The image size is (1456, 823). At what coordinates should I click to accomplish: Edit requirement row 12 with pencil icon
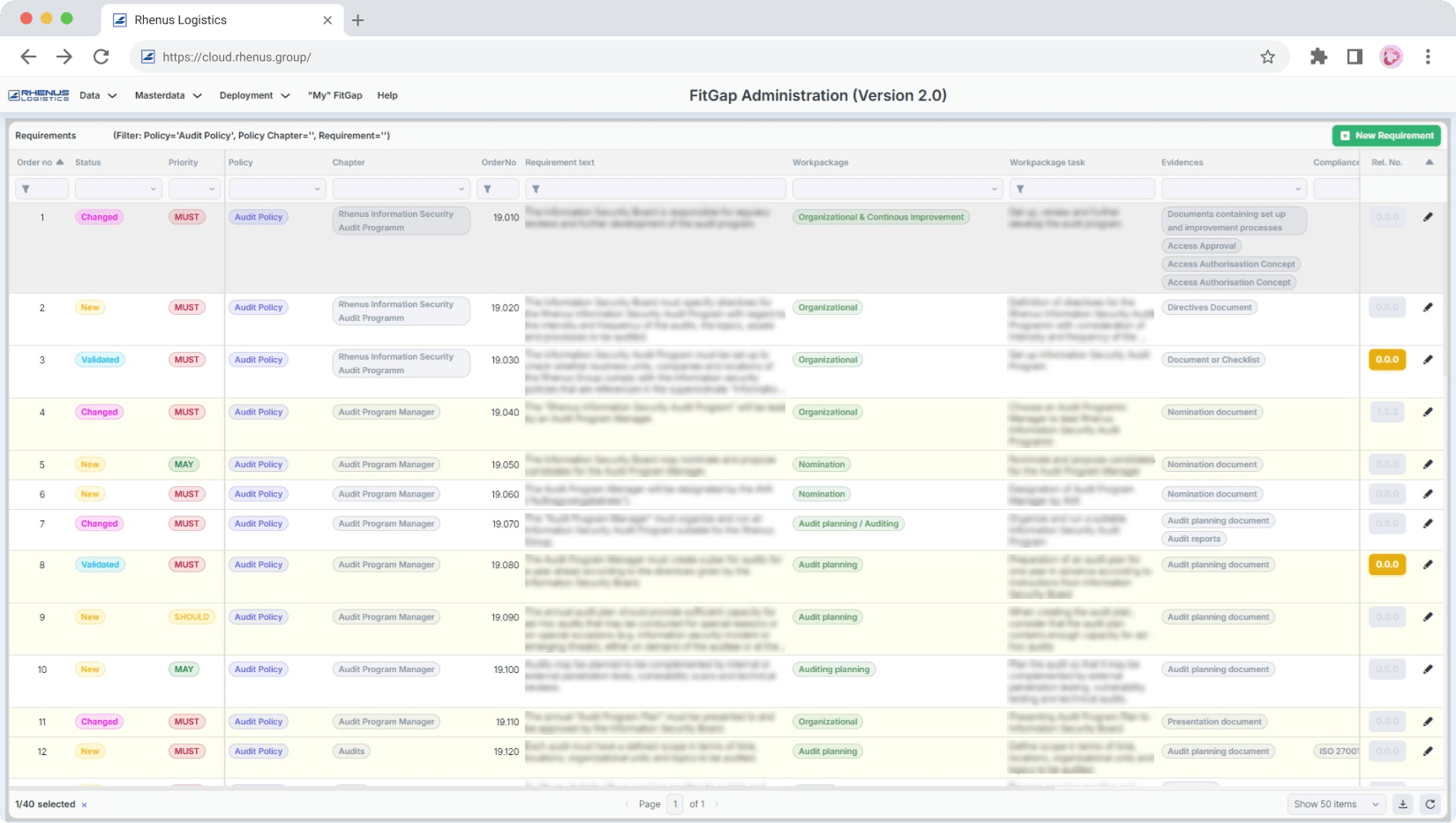point(1428,752)
